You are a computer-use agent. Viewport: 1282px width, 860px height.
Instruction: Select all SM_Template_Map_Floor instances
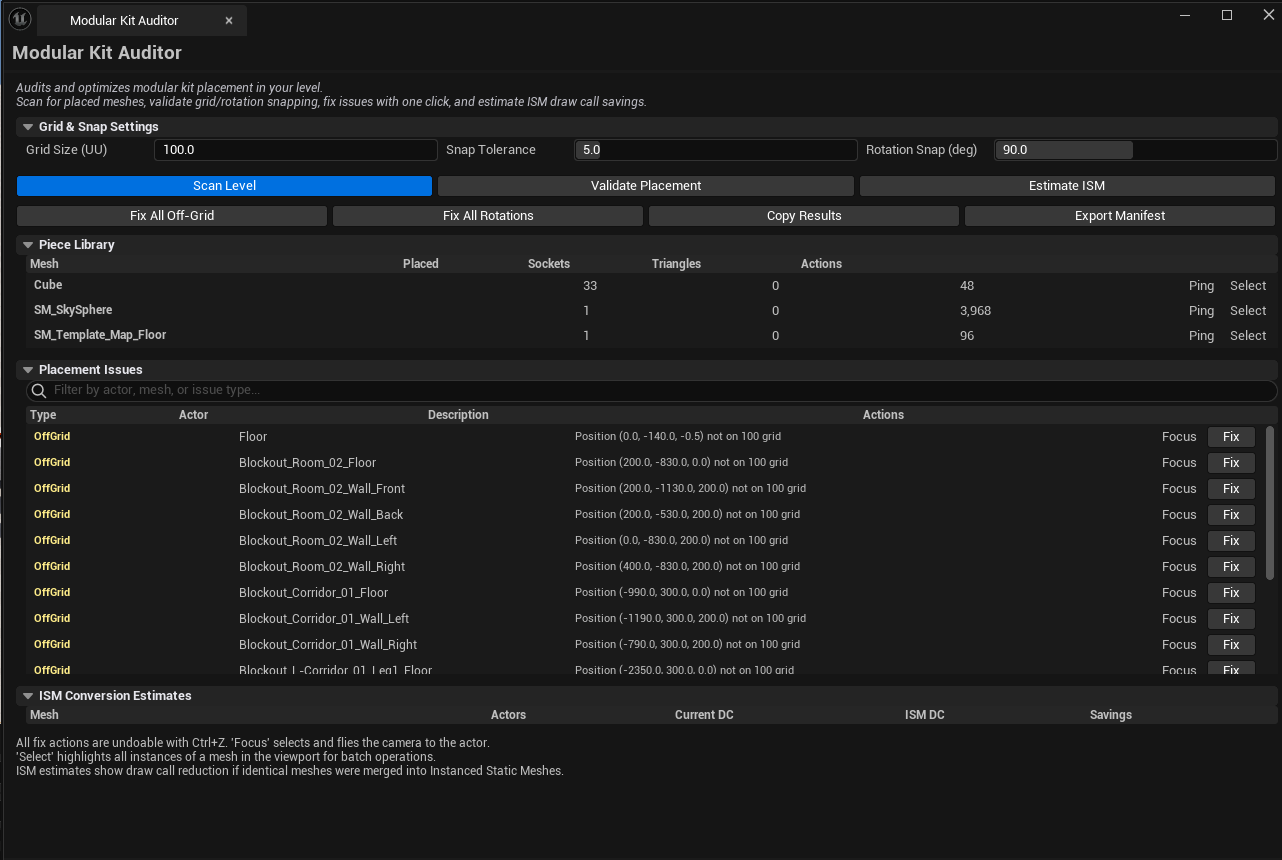click(x=1248, y=336)
